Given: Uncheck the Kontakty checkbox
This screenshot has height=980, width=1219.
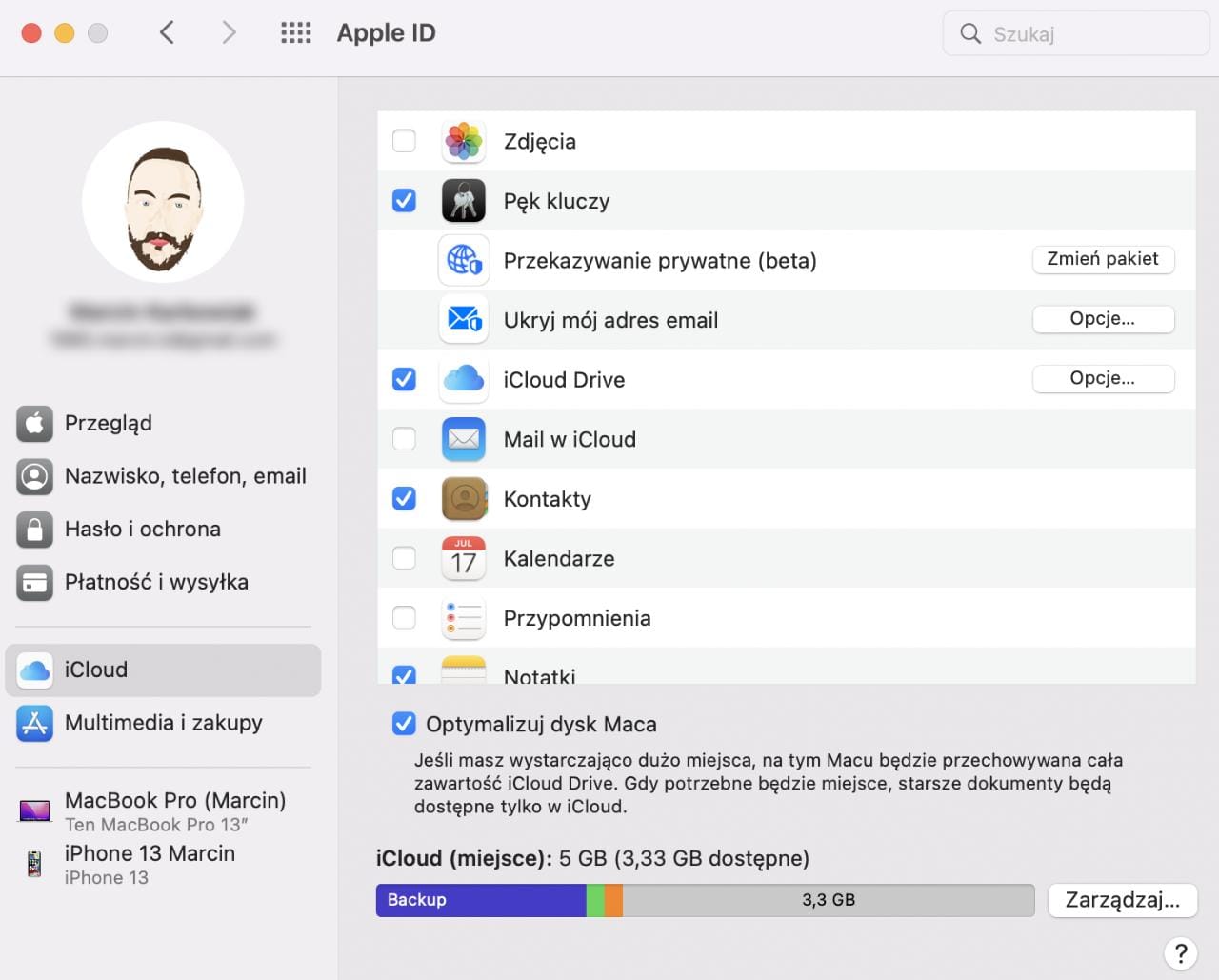Looking at the screenshot, I should (404, 498).
